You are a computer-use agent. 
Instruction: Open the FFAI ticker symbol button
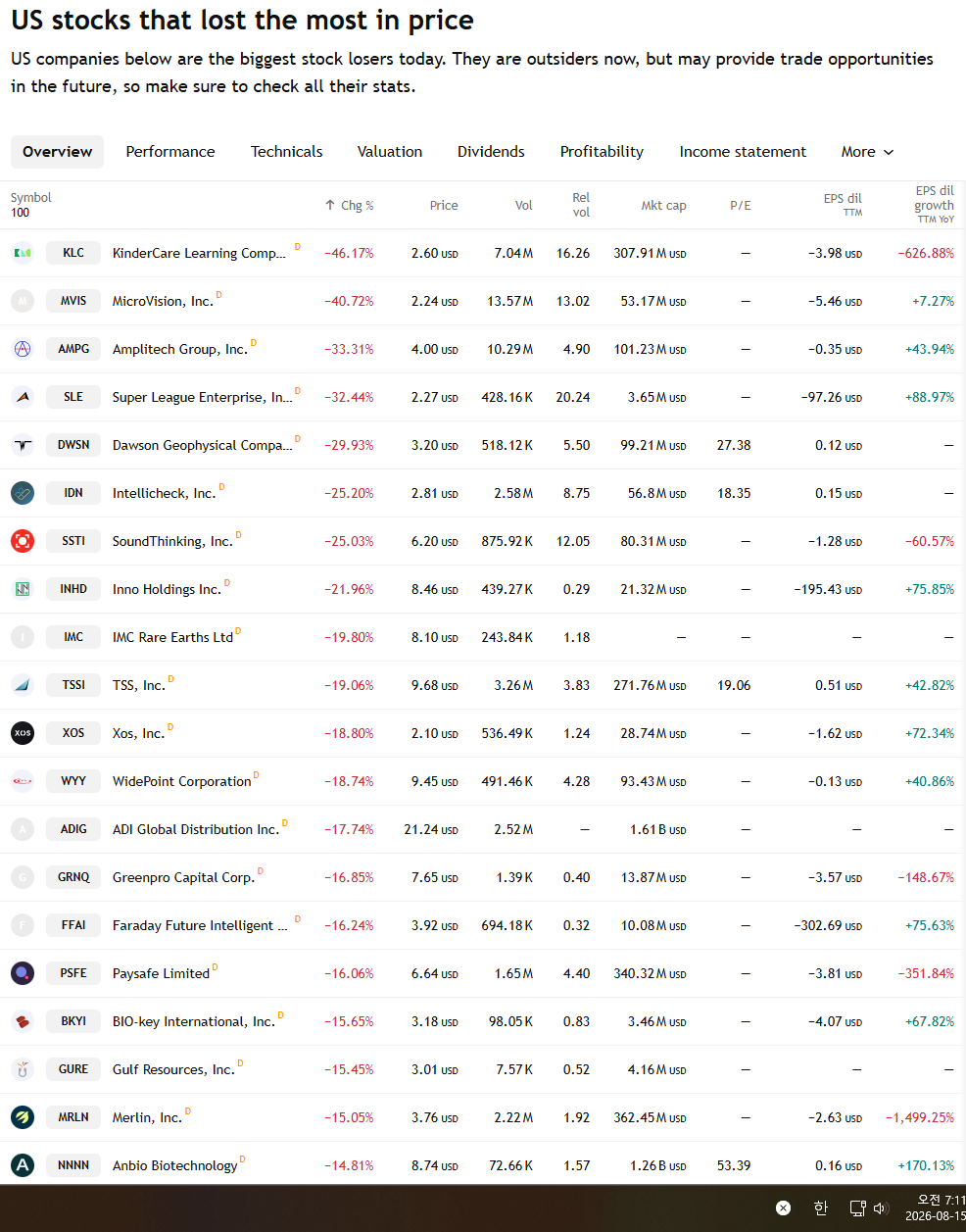pyautogui.click(x=73, y=925)
